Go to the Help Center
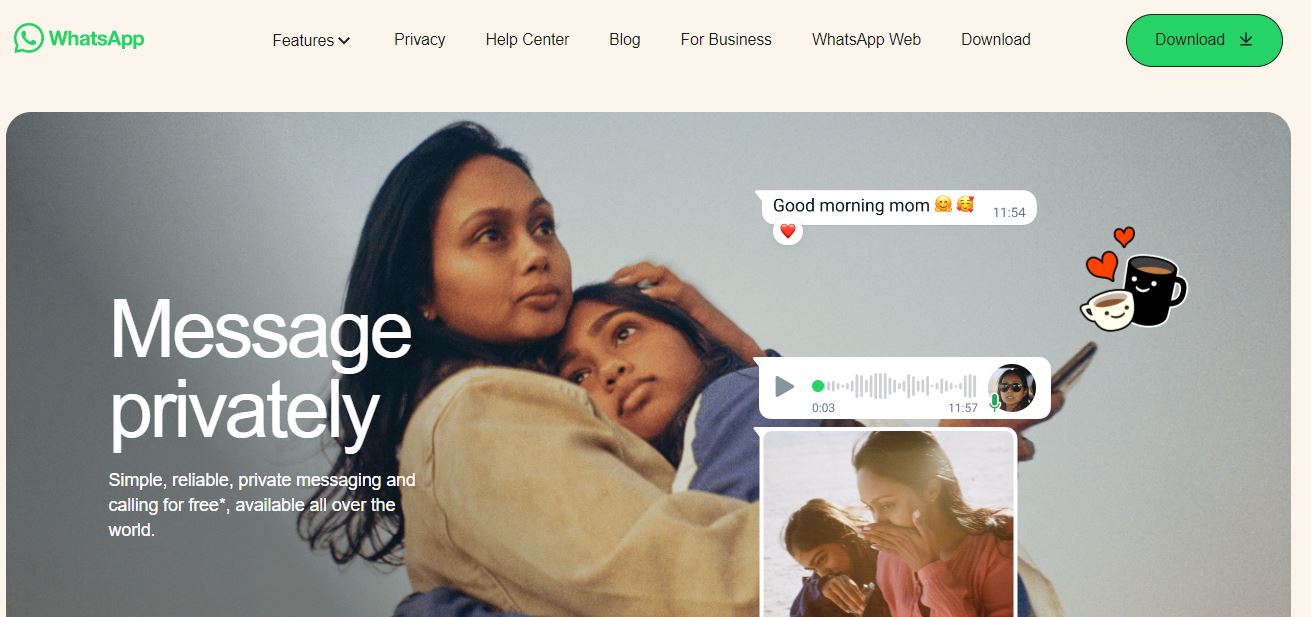The image size is (1311, 617). coord(527,40)
